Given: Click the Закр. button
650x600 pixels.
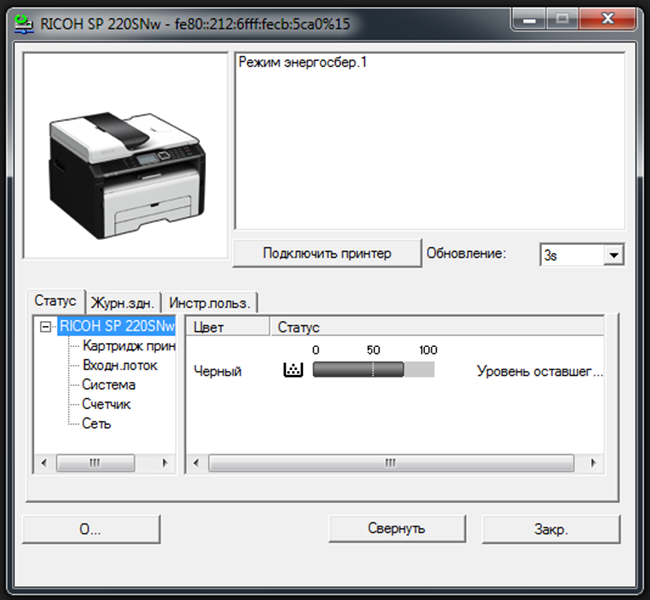Looking at the screenshot, I should click(550, 529).
